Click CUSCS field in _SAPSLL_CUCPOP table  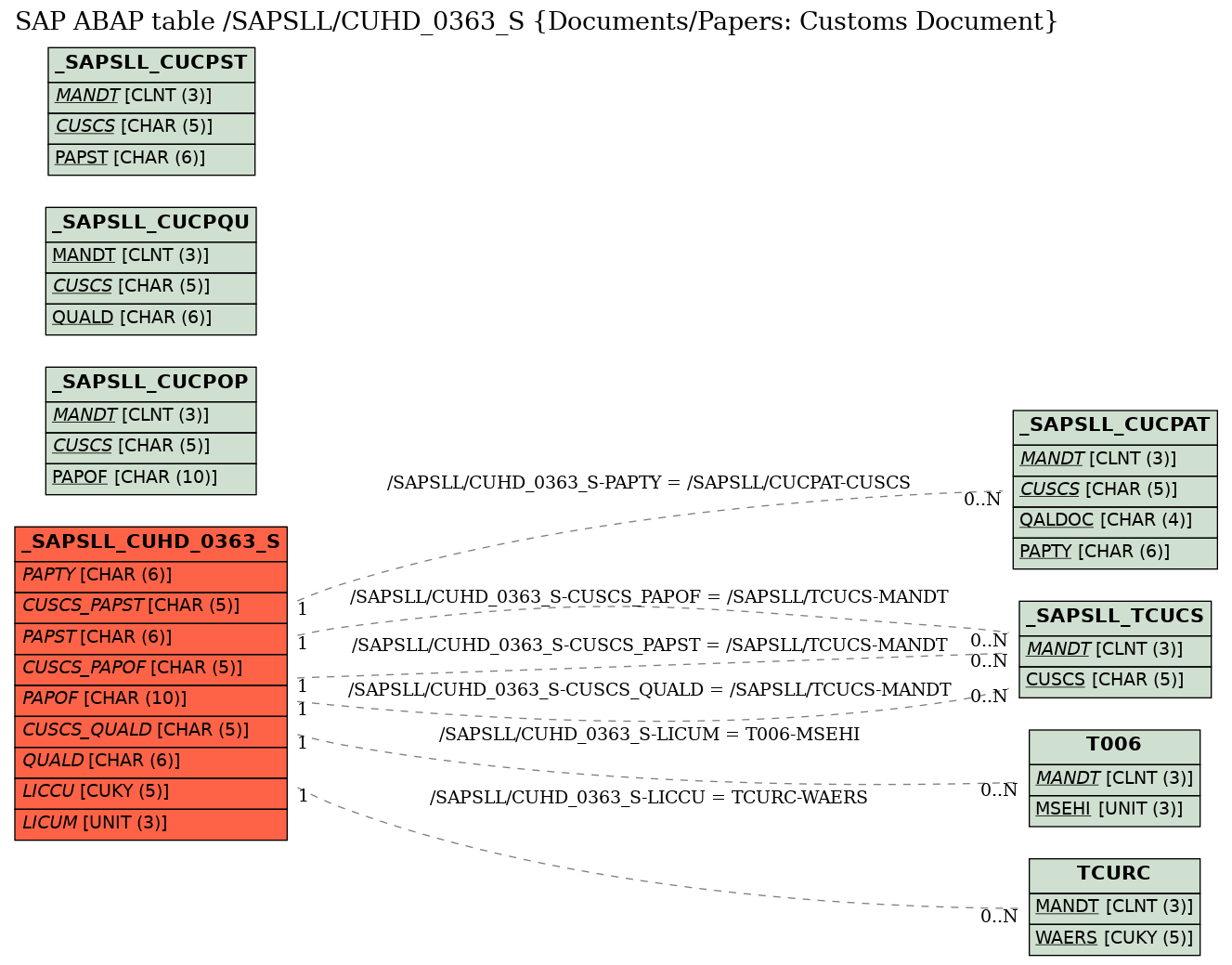[150, 448]
